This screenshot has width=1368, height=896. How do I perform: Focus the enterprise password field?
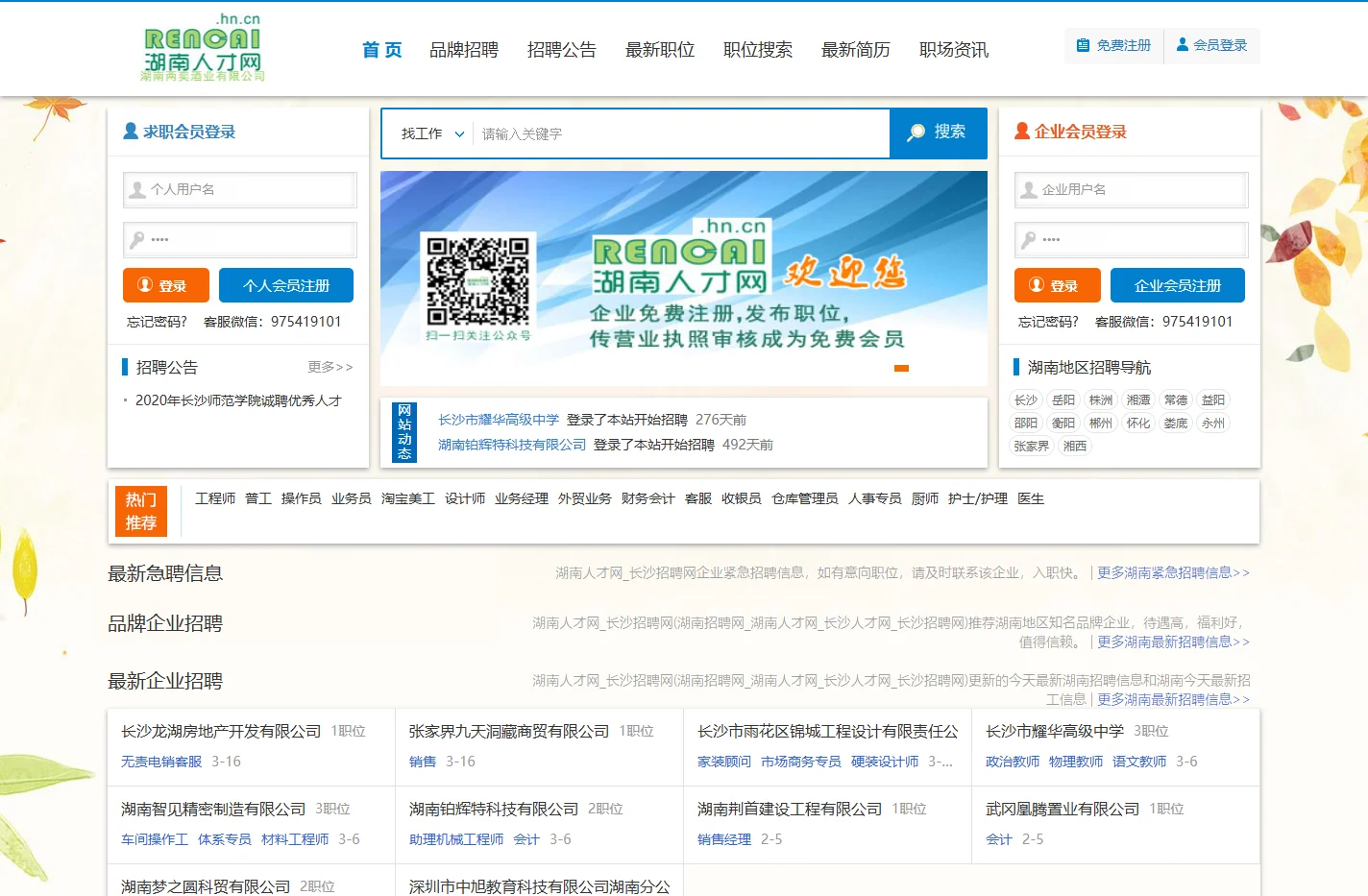(1132, 239)
